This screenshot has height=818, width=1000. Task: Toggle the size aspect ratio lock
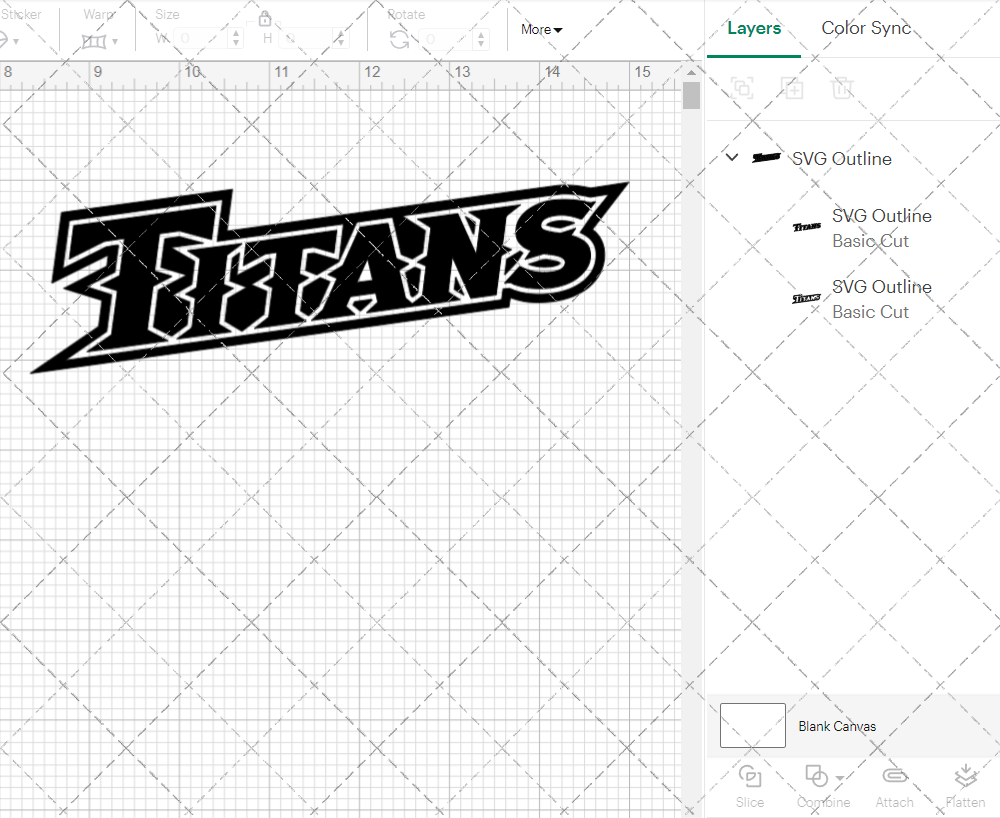(265, 18)
